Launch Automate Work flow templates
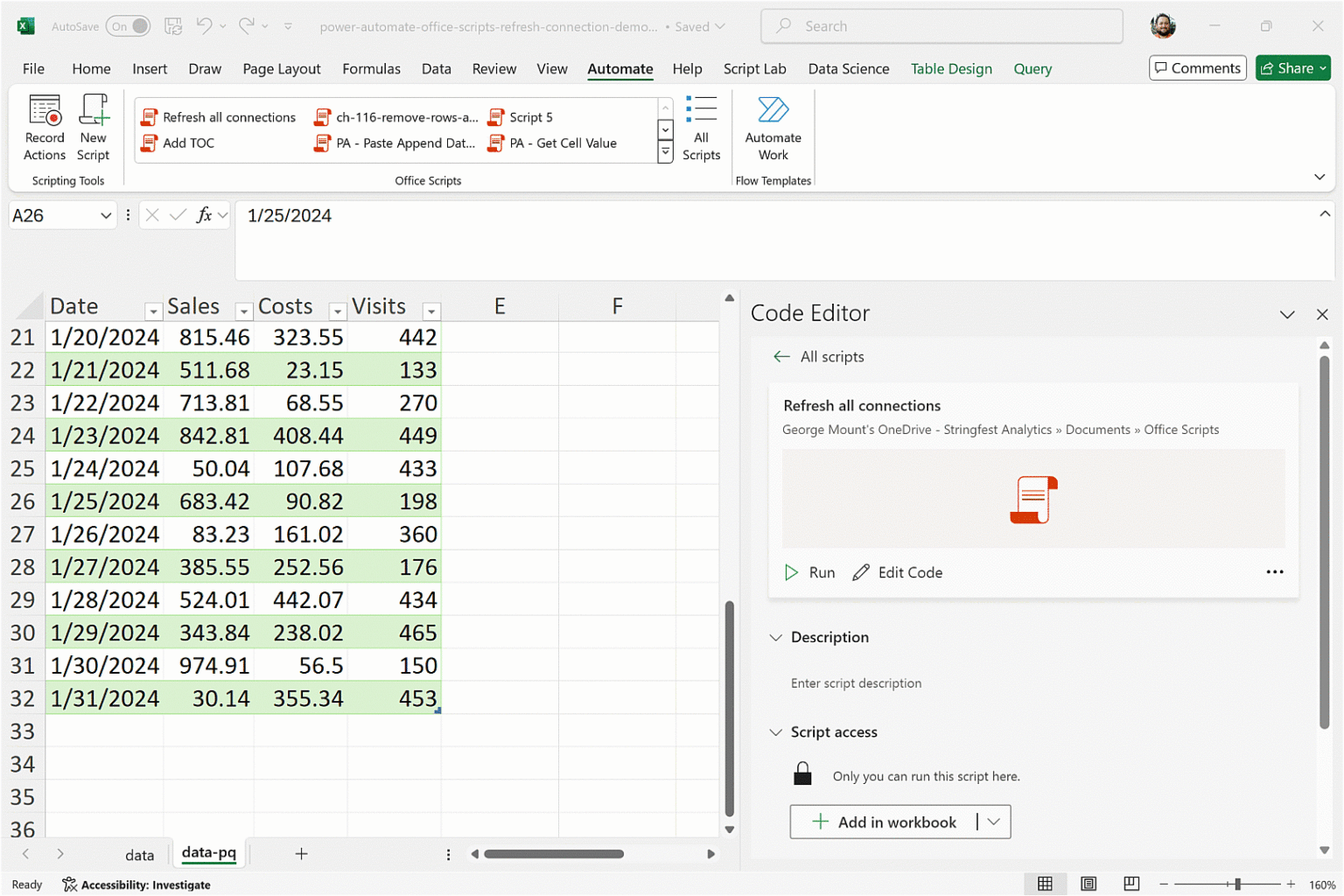Viewport: 1344px width, 896px height. click(x=773, y=129)
